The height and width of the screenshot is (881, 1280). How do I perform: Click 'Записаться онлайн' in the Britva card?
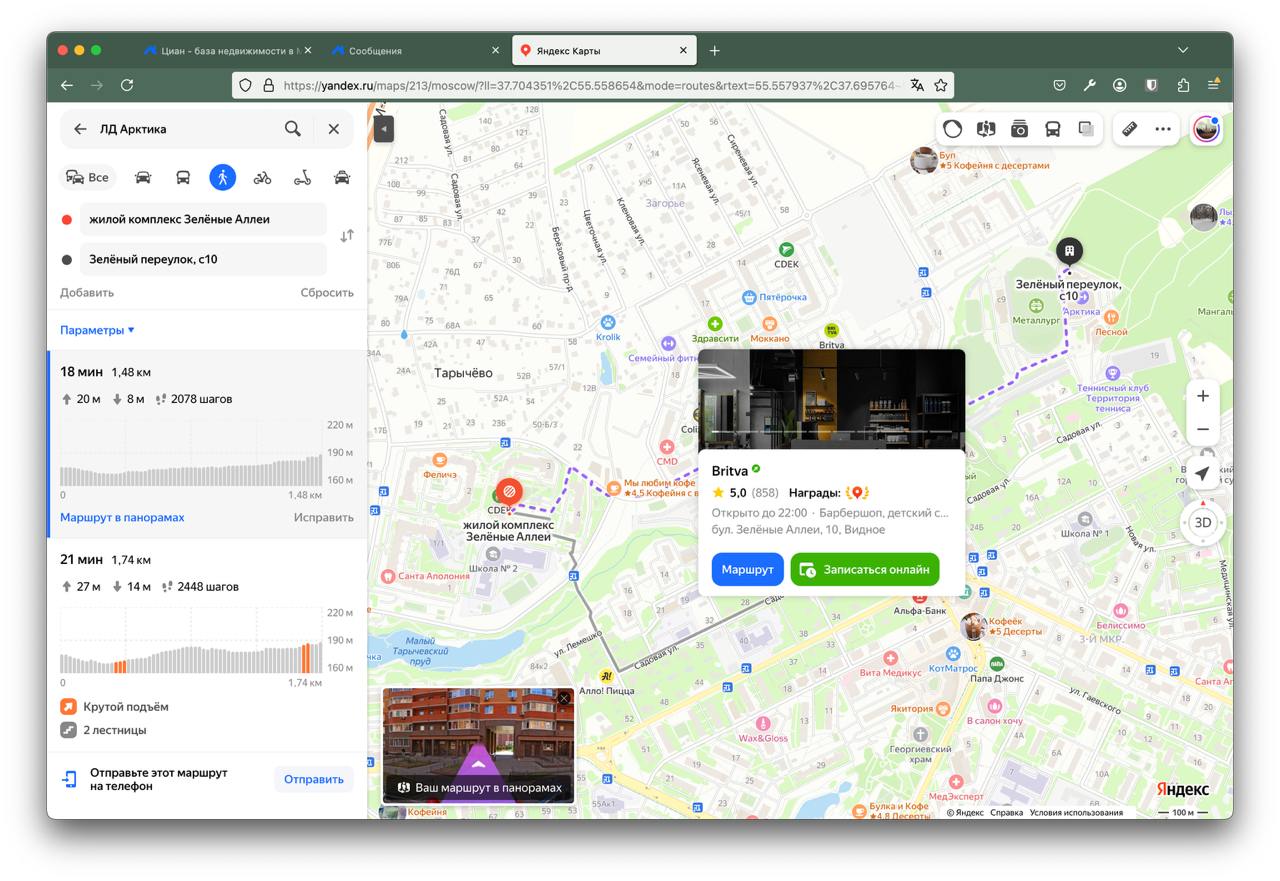pos(865,569)
